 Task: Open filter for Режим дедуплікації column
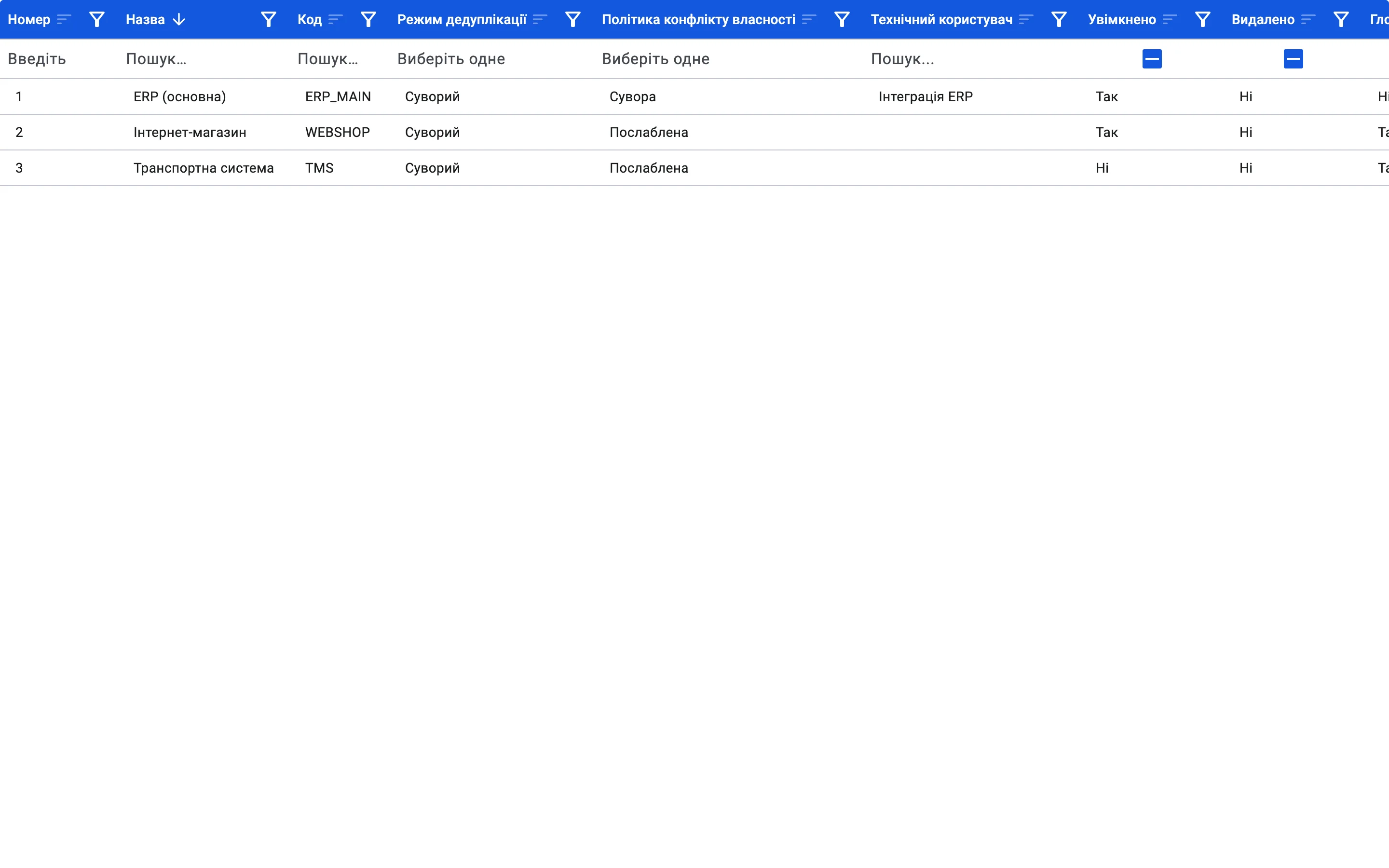tap(573, 19)
